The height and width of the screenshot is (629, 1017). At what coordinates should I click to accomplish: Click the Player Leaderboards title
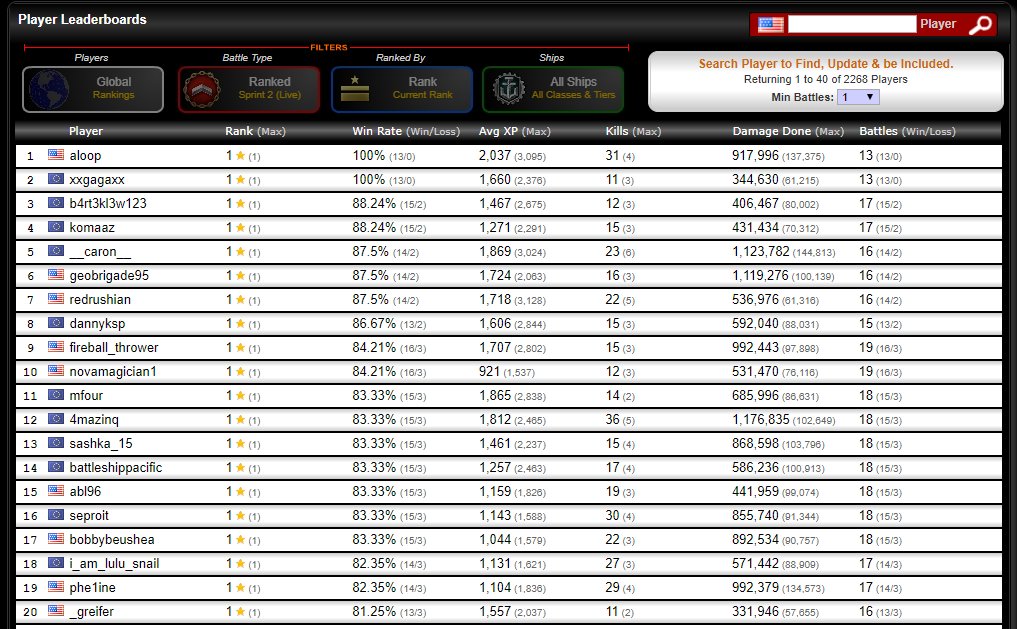[x=82, y=19]
